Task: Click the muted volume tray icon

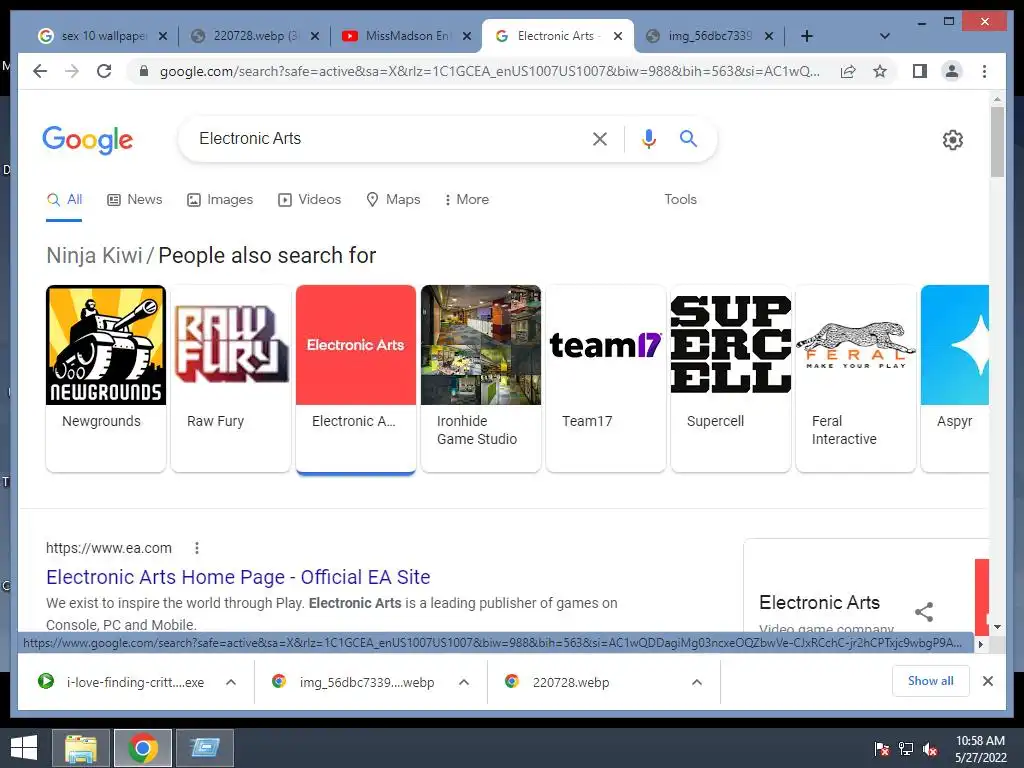Action: click(930, 749)
